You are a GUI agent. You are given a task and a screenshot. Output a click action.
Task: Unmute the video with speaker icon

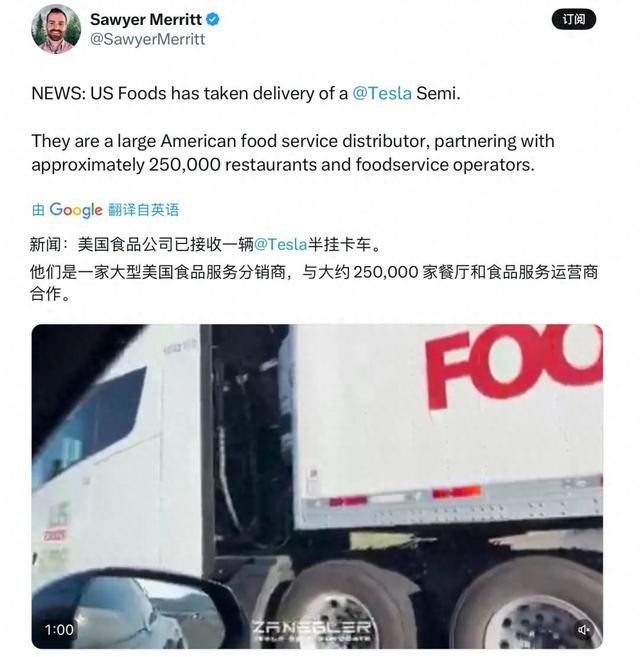584,629
